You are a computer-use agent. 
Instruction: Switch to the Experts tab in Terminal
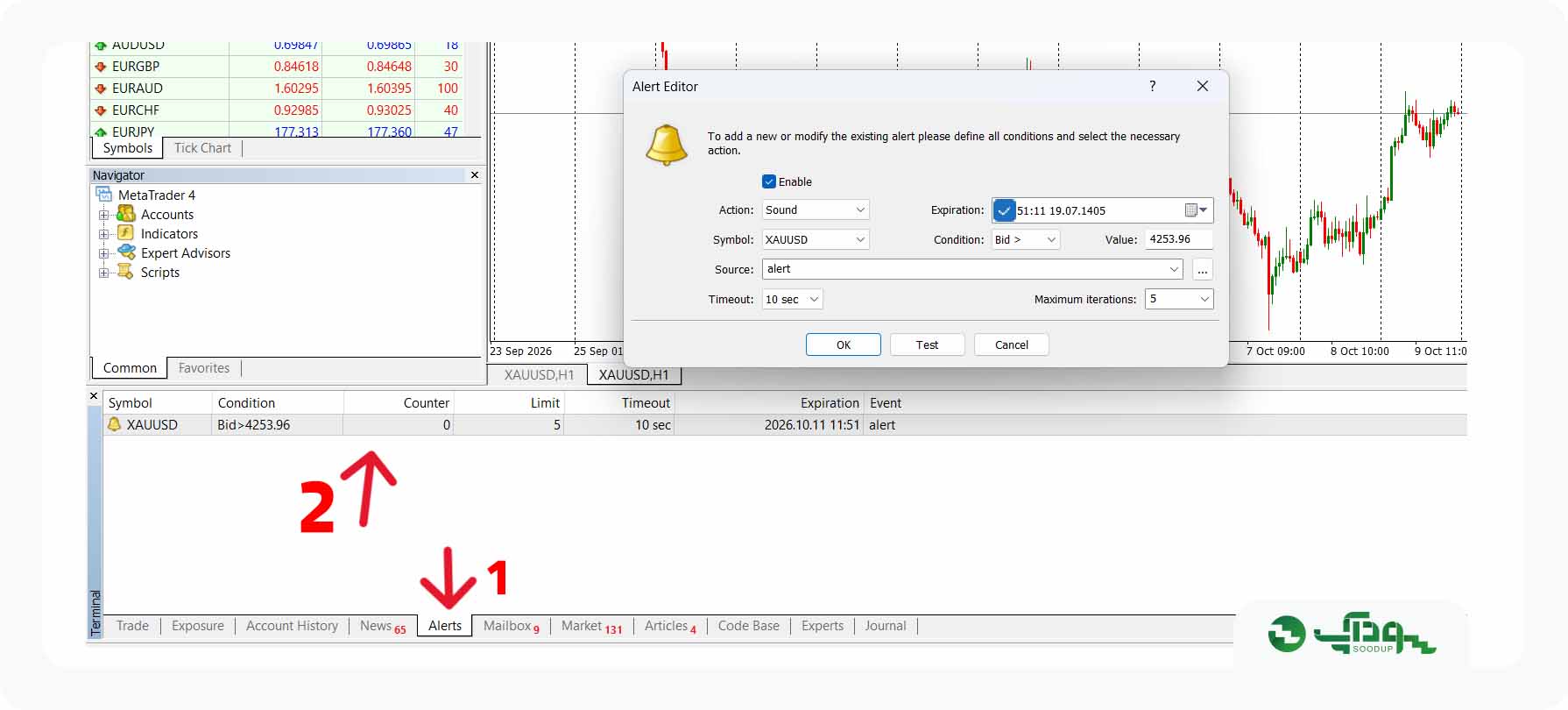point(823,626)
